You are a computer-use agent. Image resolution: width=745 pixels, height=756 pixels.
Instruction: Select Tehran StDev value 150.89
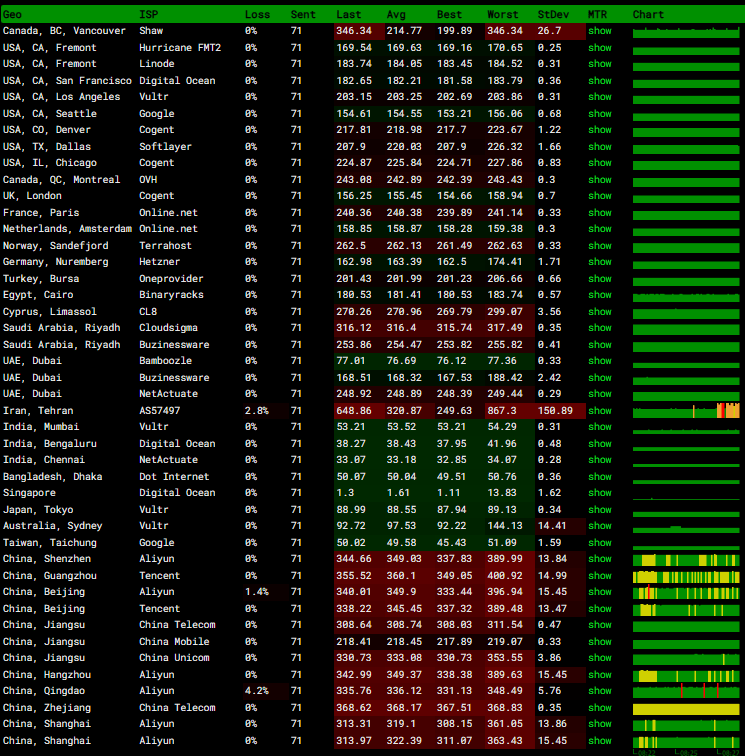555,411
